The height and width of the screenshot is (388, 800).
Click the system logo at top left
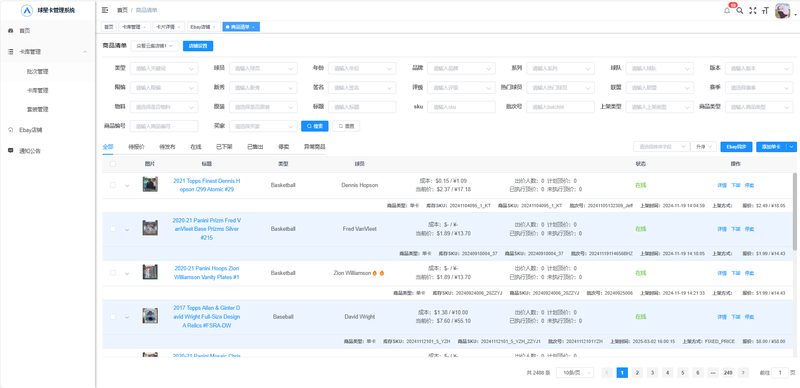pos(27,10)
